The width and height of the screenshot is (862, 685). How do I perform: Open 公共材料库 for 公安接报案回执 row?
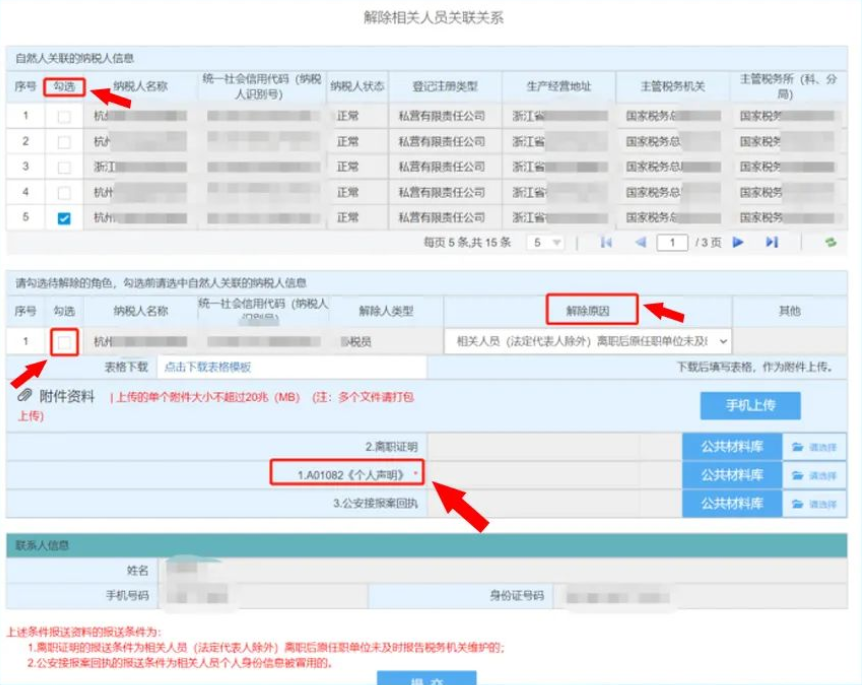pyautogui.click(x=731, y=503)
